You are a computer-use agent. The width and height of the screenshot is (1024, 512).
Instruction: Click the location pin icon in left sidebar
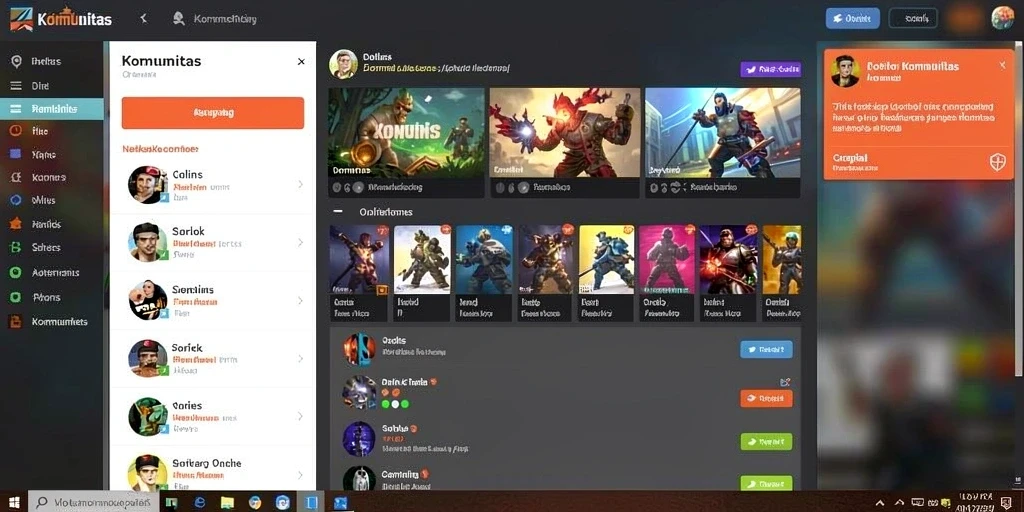16,61
